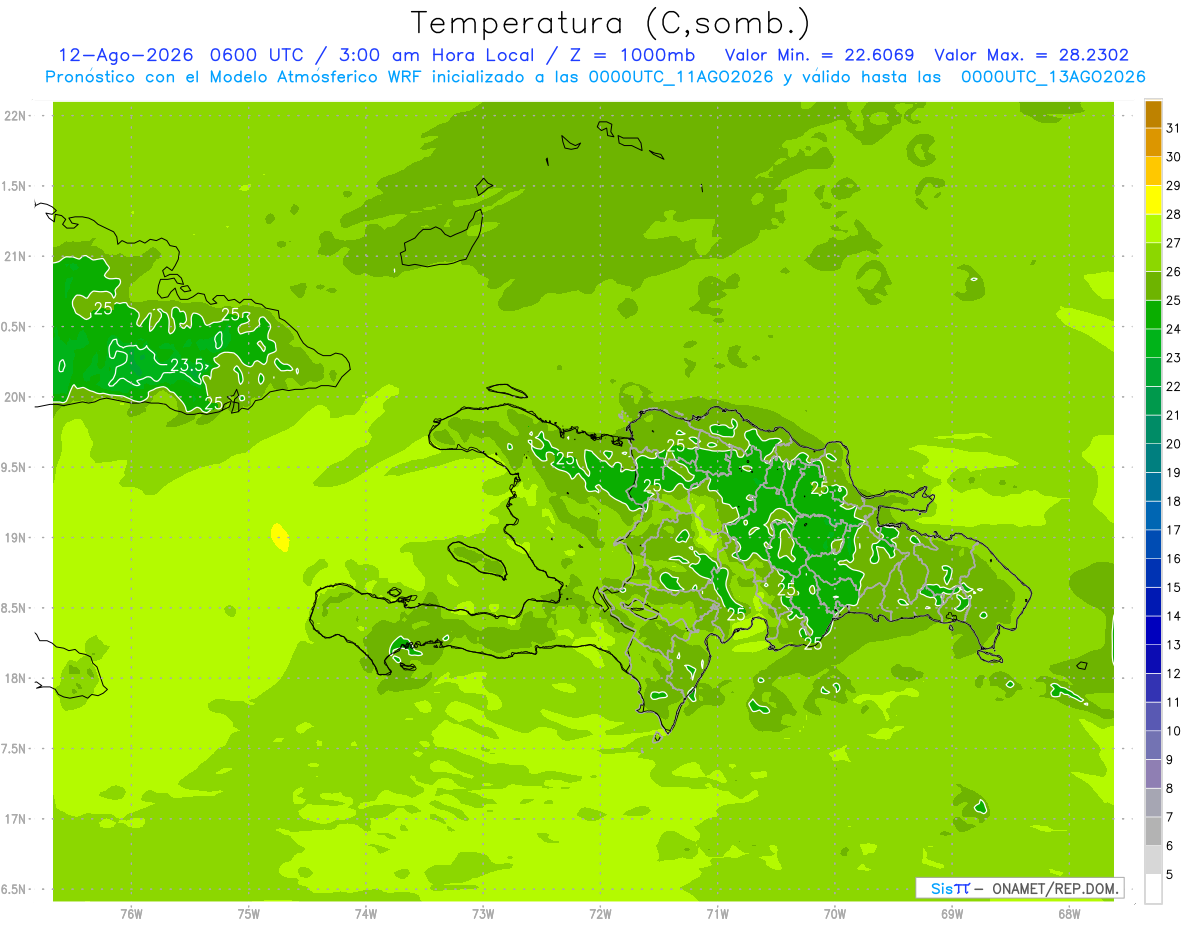
Task: Click the '75W' longitude label
Action: [x=248, y=913]
